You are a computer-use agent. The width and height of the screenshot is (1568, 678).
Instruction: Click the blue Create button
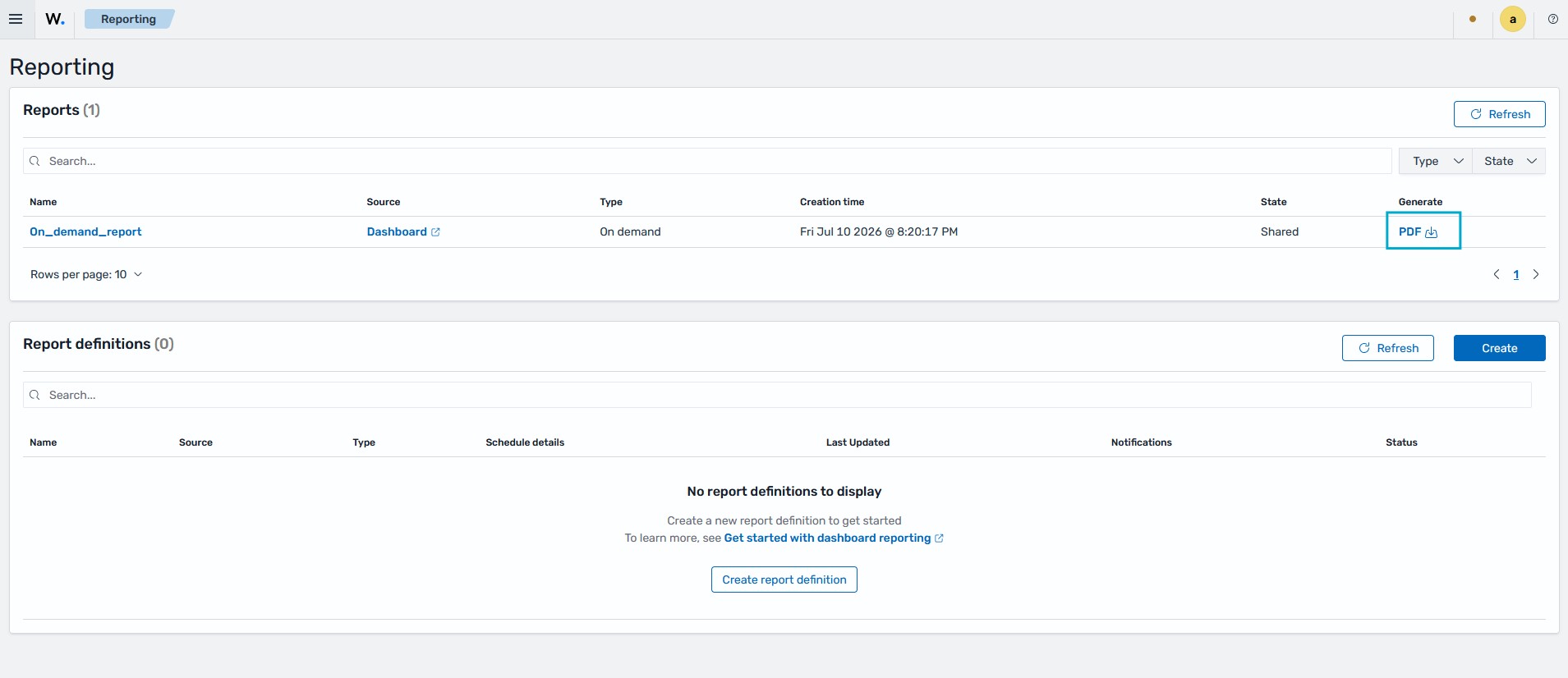tap(1499, 348)
